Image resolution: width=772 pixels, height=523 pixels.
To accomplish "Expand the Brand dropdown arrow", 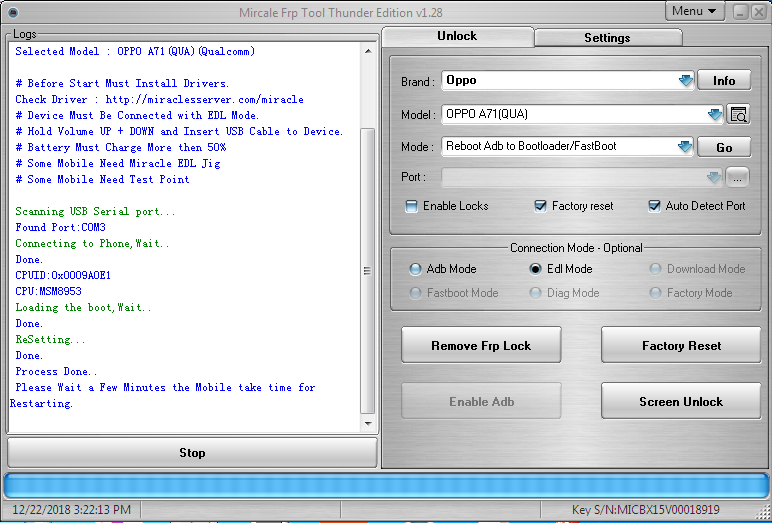I will coord(685,81).
